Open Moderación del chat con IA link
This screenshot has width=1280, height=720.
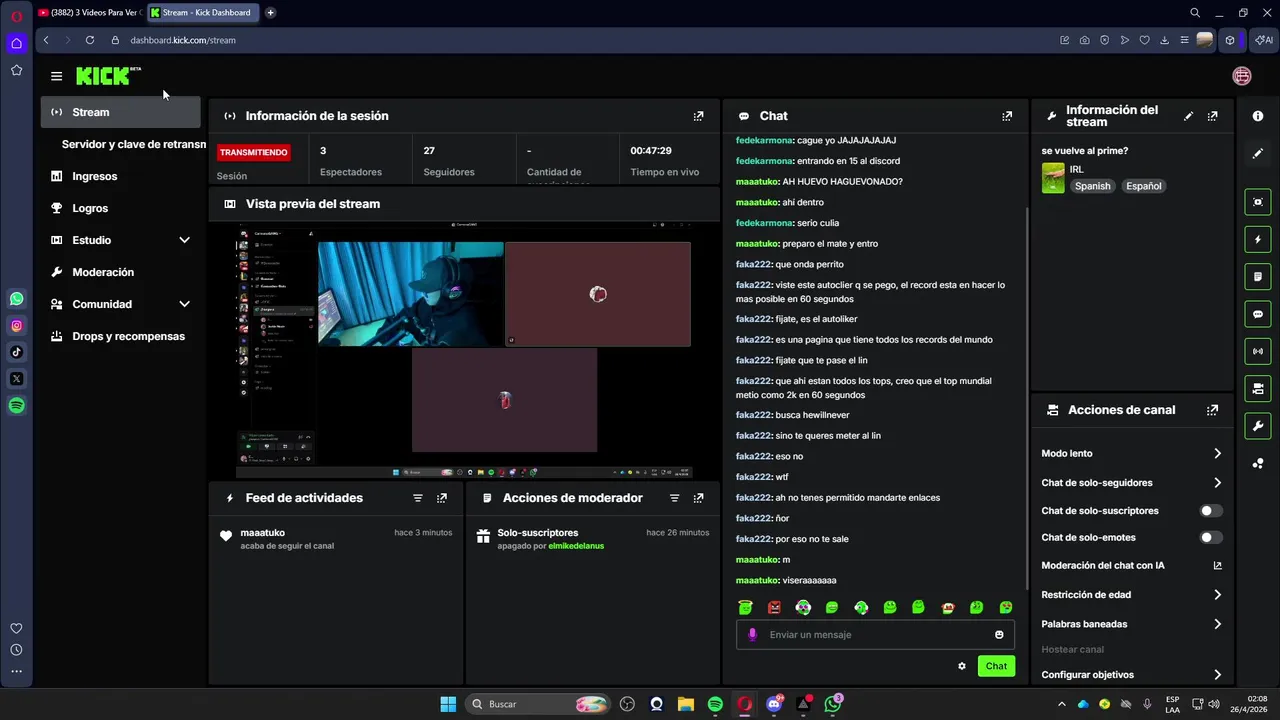tap(1132, 566)
